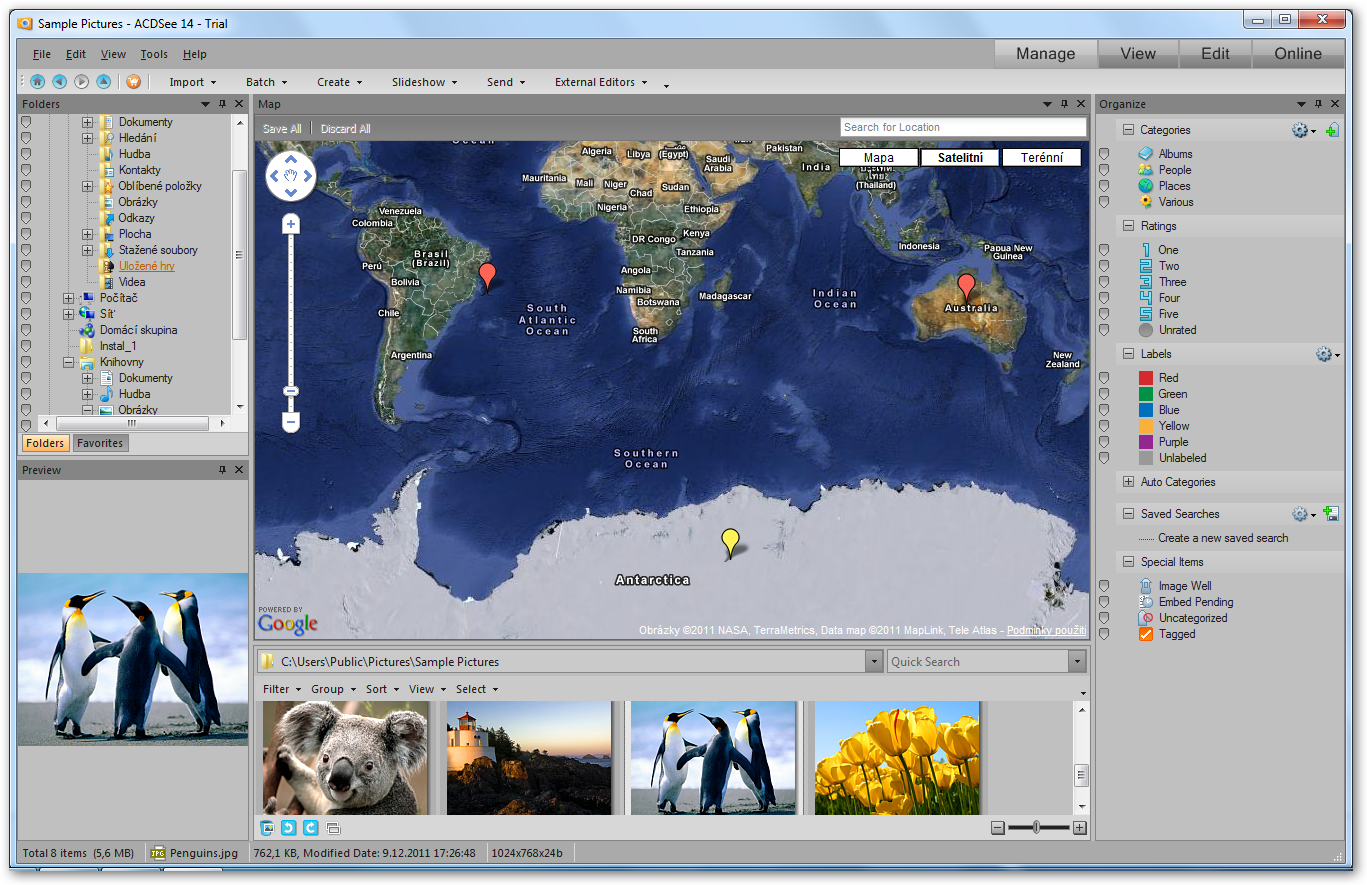Toggle the tag checkbox beside Places category

[1104, 186]
